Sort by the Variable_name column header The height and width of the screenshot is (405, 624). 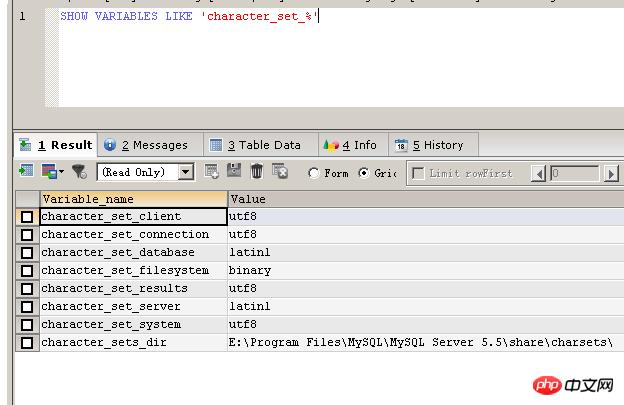(x=134, y=199)
